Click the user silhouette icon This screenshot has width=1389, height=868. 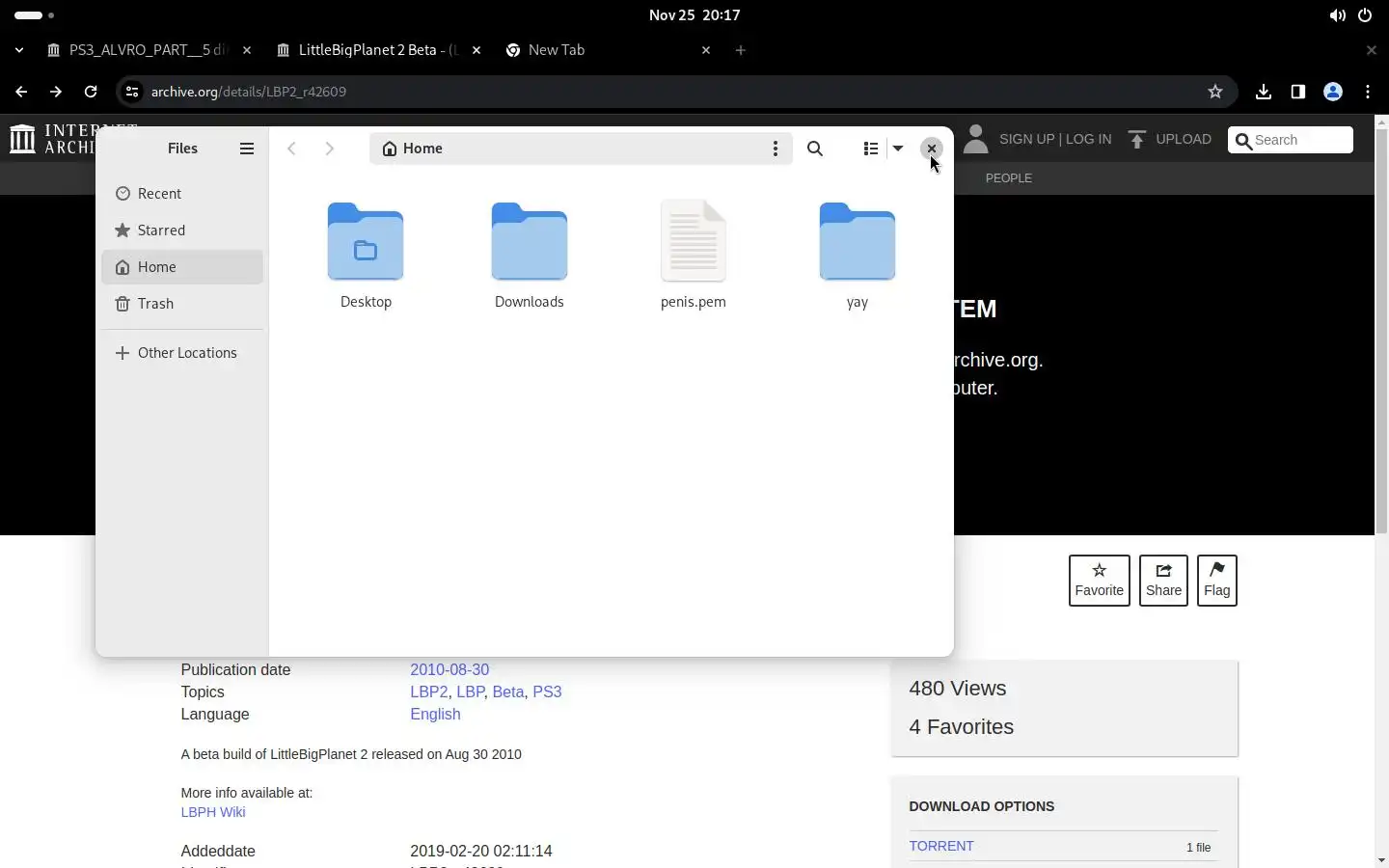coord(976,139)
